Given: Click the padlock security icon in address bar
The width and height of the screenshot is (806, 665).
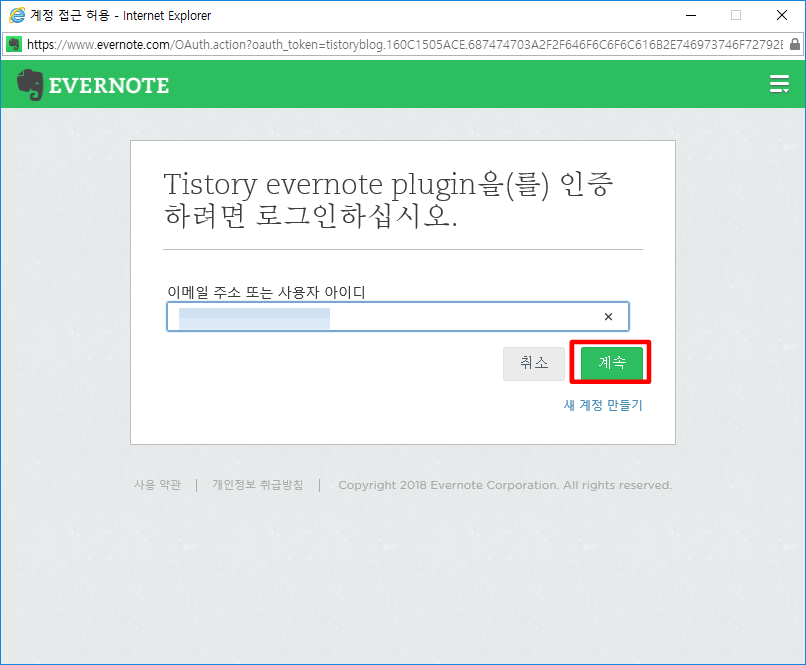Looking at the screenshot, I should click(x=795, y=44).
